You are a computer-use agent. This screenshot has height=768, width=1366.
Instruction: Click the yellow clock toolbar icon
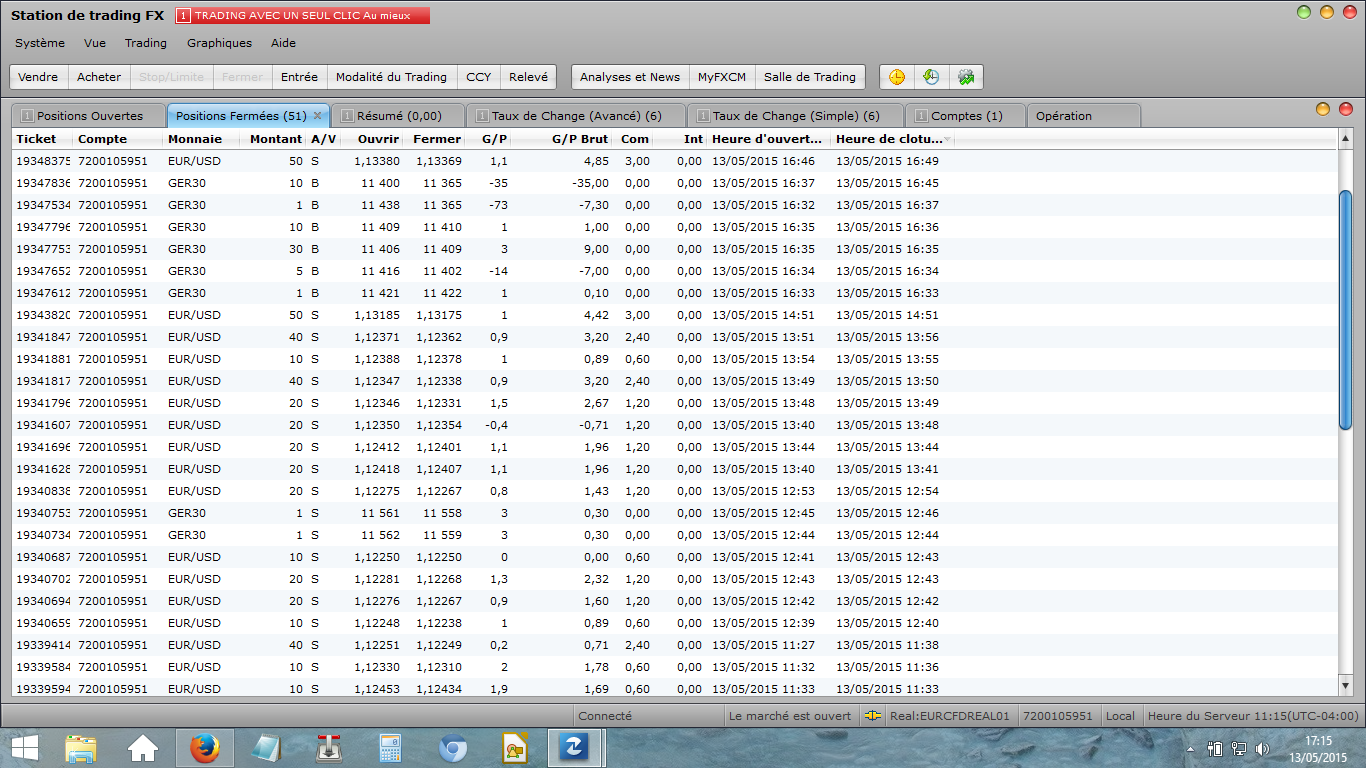pyautogui.click(x=897, y=77)
